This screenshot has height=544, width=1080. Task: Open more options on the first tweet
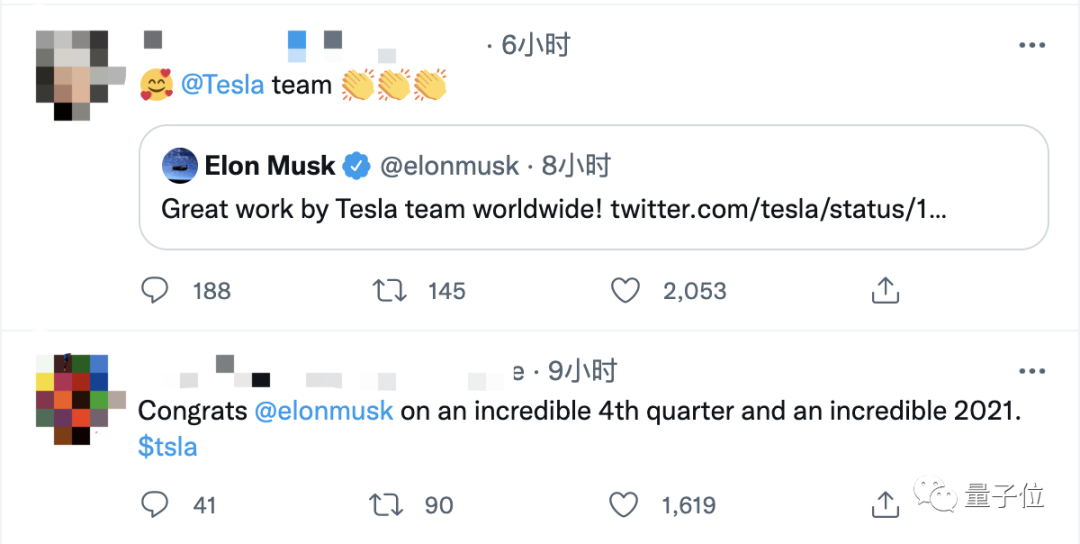tap(1031, 45)
